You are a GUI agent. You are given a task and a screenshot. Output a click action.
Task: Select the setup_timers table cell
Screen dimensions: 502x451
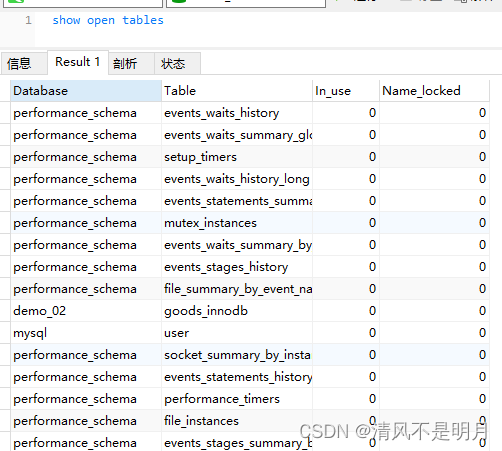pos(237,157)
